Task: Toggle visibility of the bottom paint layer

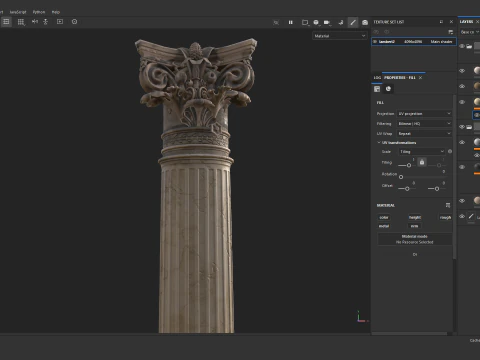Action: tap(462, 216)
